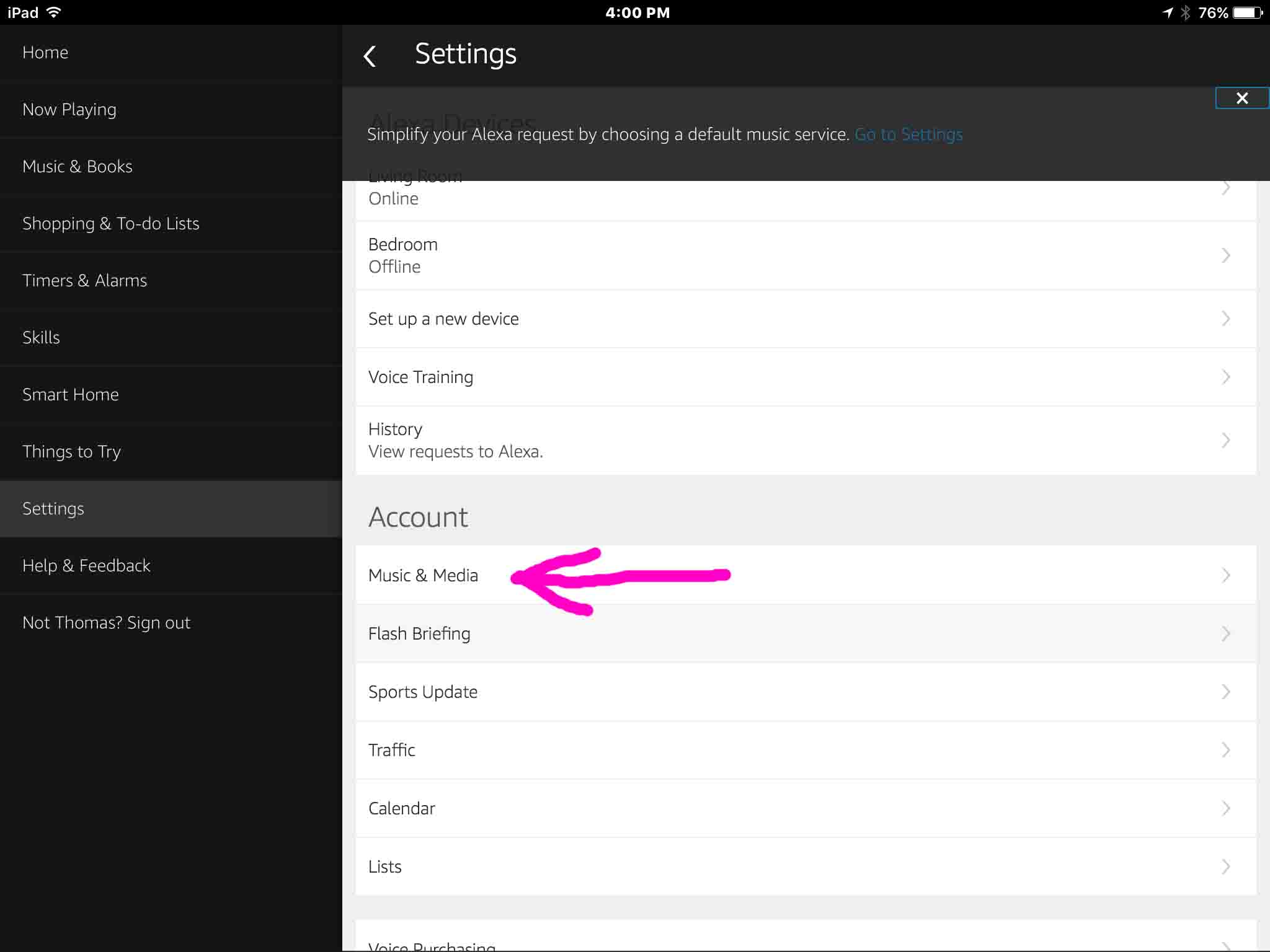
Task: Select Skills in the sidebar
Action: (171, 338)
